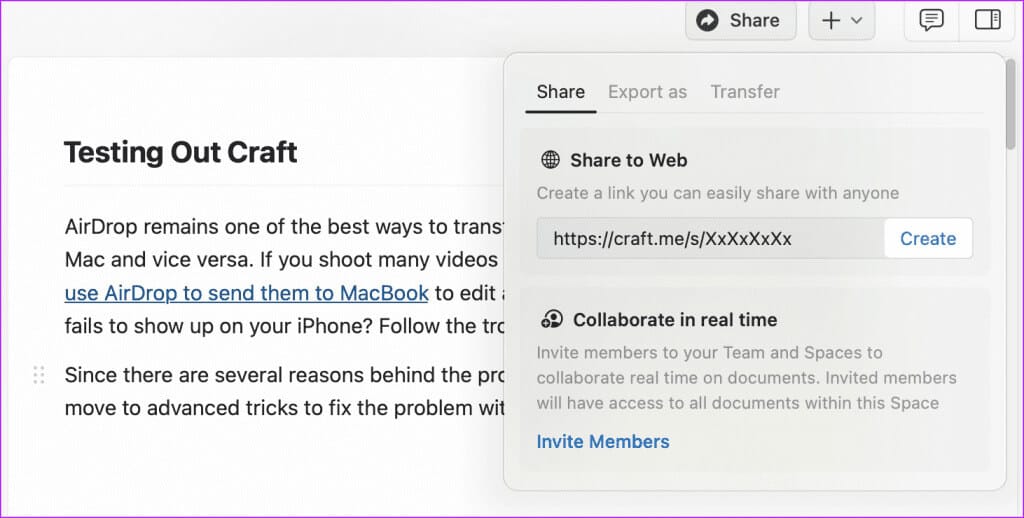Viewport: 1024px width, 518px height.
Task: Switch to the Share tab
Action: [560, 92]
